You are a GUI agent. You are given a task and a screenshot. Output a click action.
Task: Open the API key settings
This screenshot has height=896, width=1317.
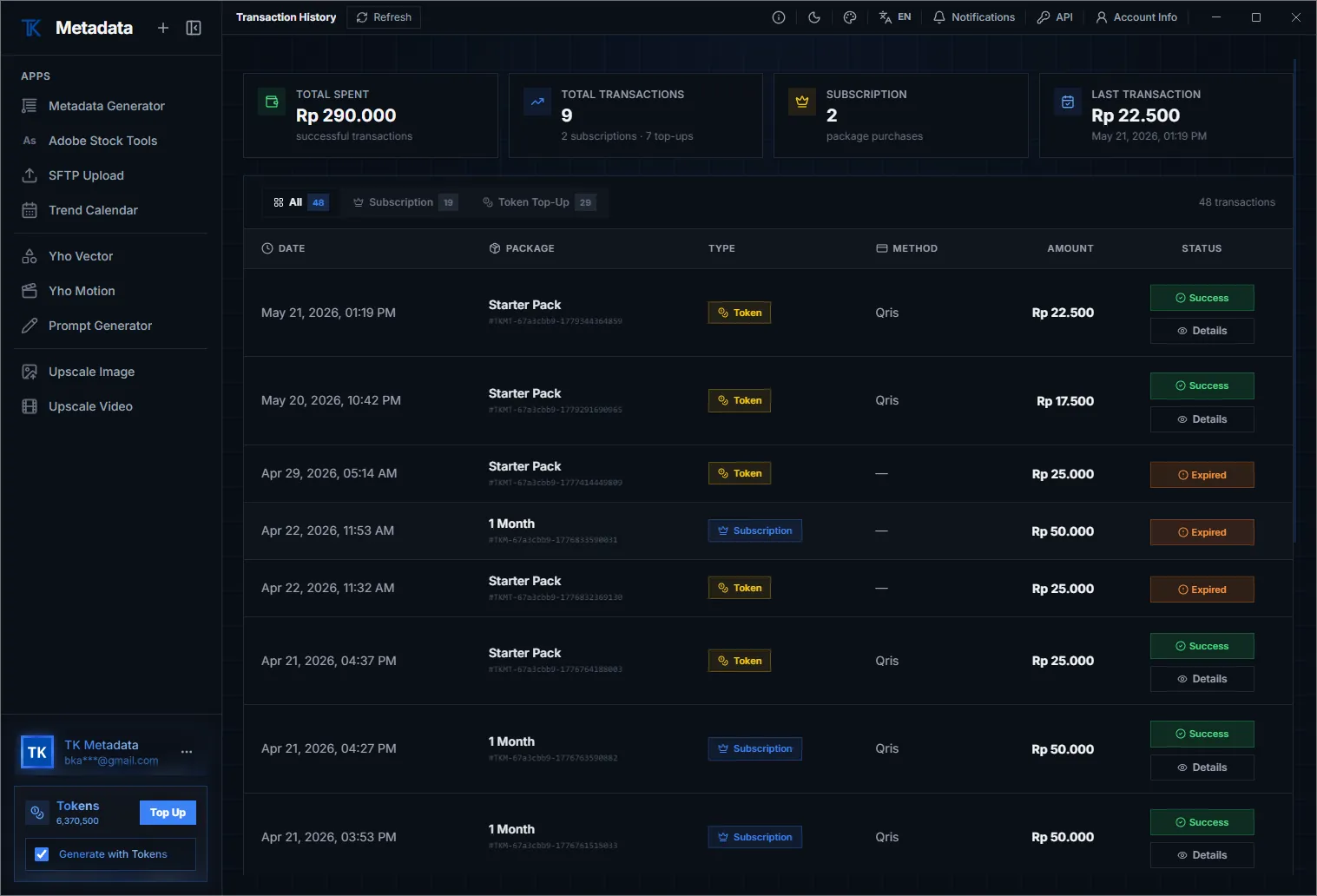[x=1055, y=17]
